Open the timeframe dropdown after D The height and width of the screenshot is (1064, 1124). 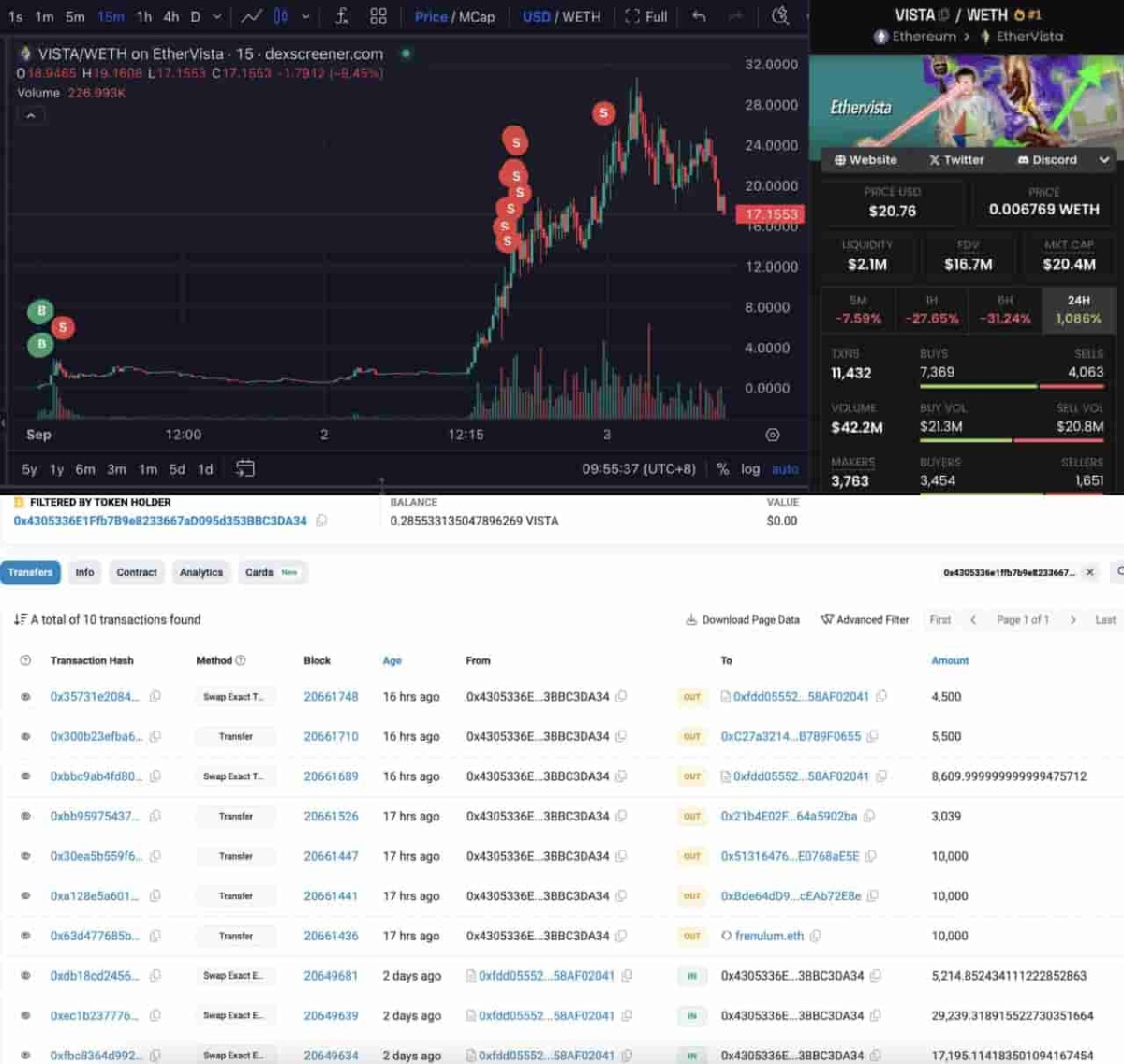point(217,16)
